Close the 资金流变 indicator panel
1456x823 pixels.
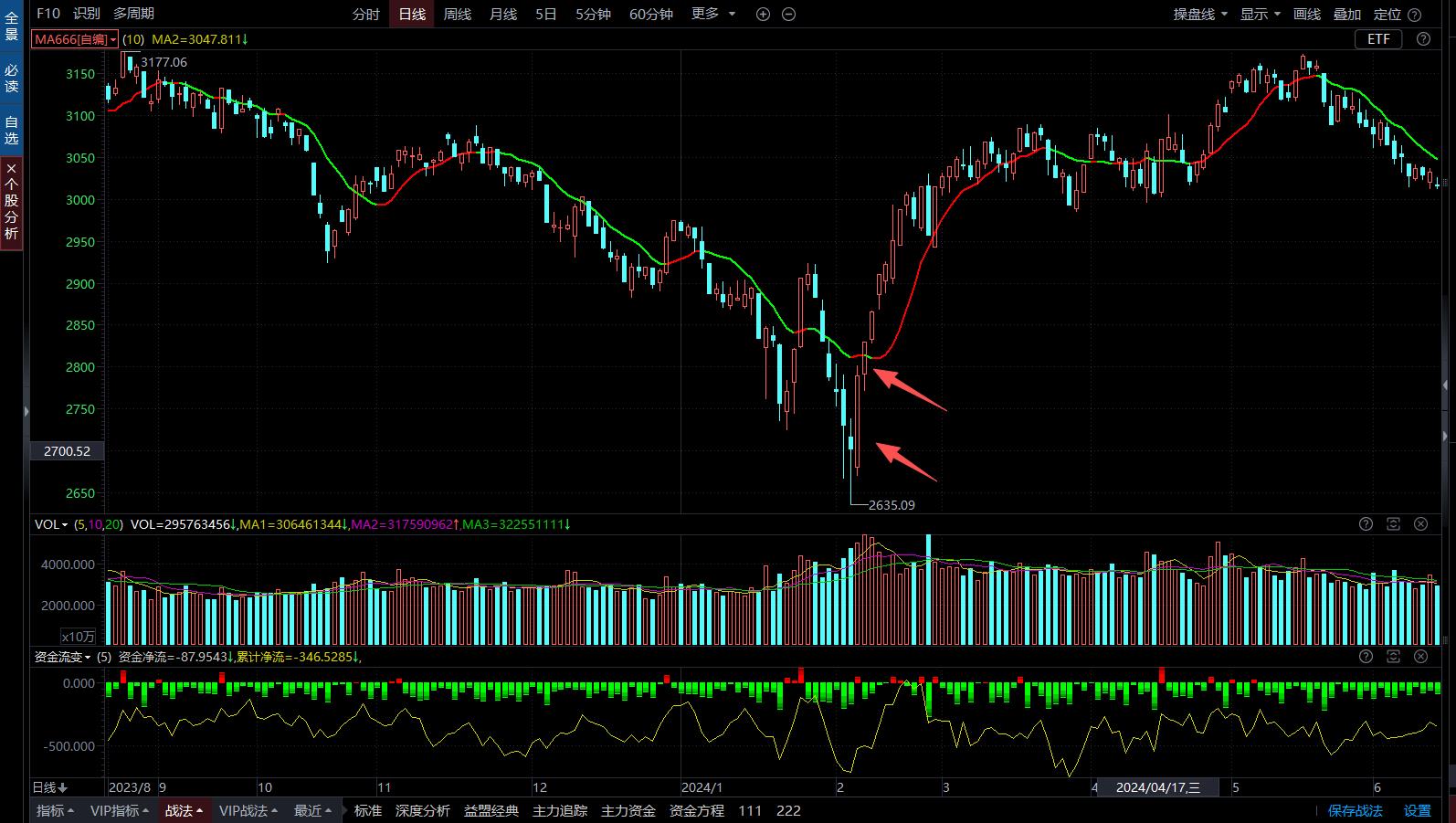(1420, 656)
